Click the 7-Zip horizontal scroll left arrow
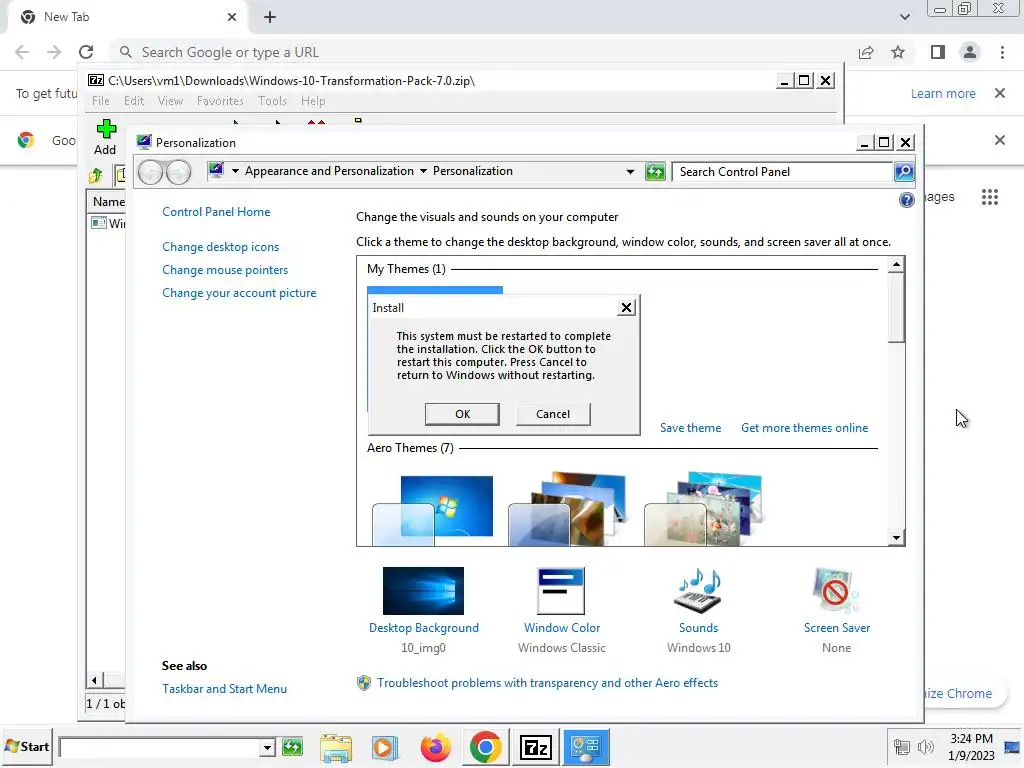1024x768 pixels. (x=94, y=680)
